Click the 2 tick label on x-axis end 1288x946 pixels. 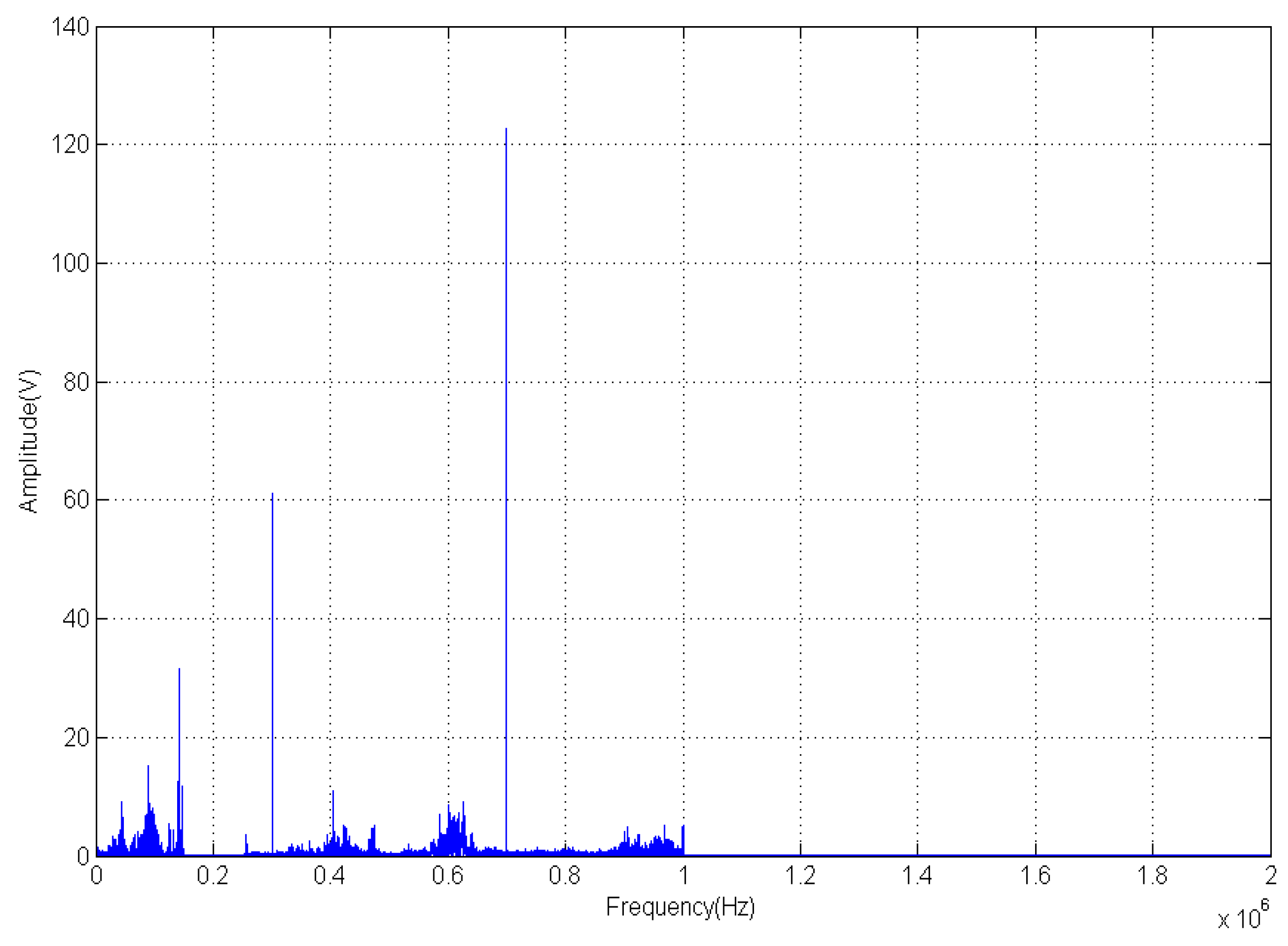tap(1270, 875)
